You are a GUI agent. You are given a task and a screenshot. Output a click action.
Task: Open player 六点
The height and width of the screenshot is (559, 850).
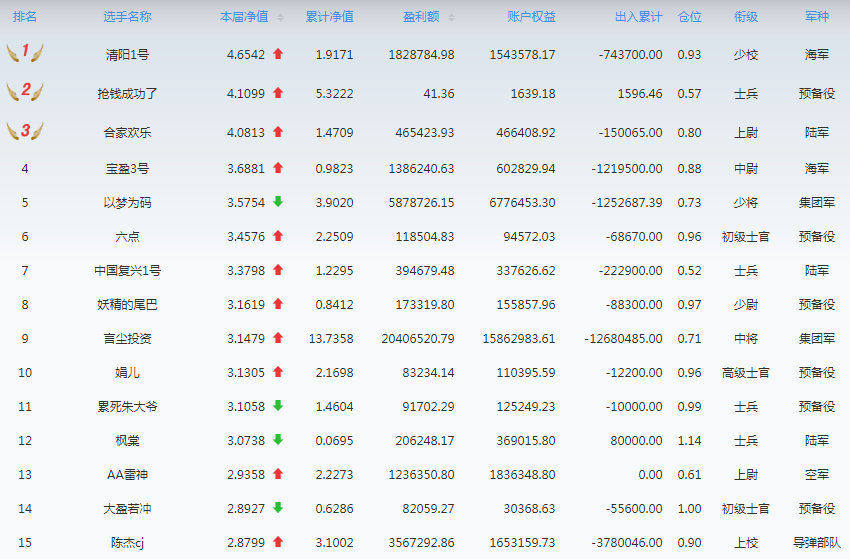tap(127, 237)
